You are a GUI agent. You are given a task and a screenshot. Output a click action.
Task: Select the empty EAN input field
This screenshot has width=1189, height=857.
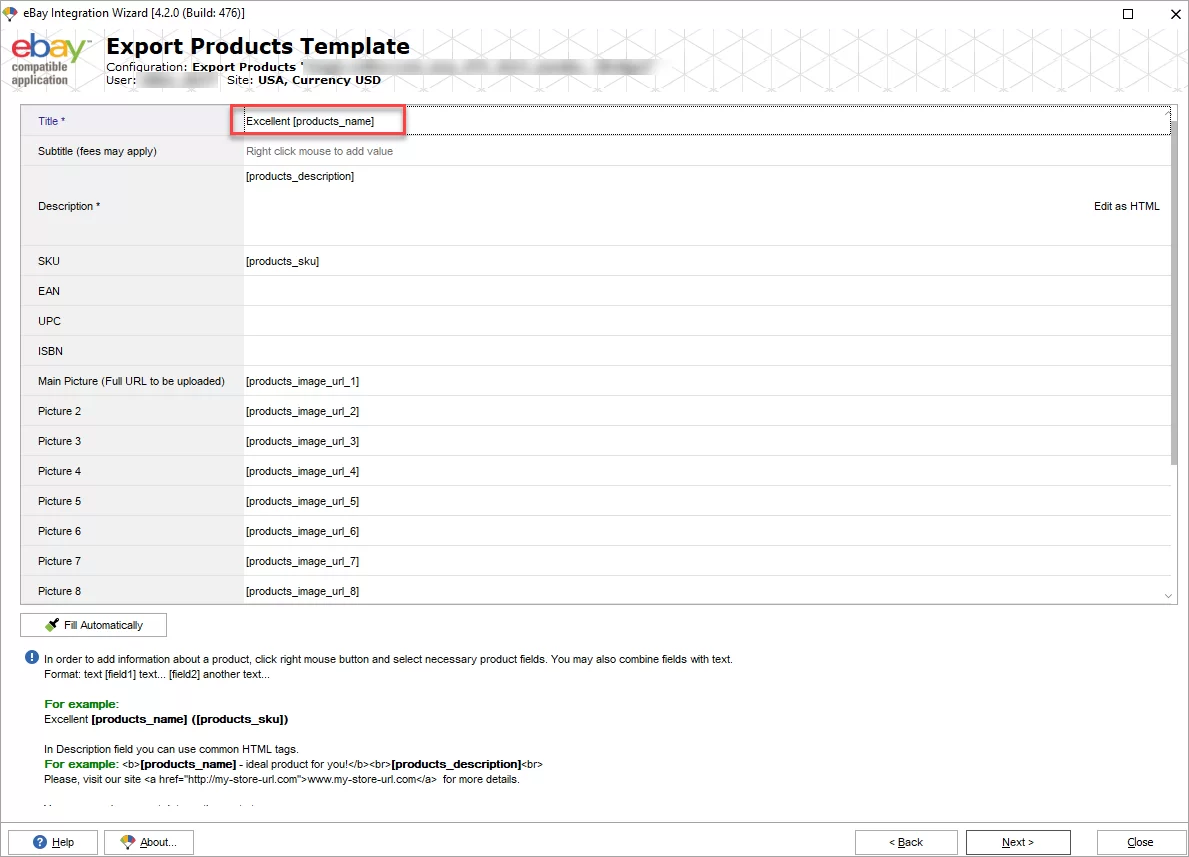click(500, 291)
